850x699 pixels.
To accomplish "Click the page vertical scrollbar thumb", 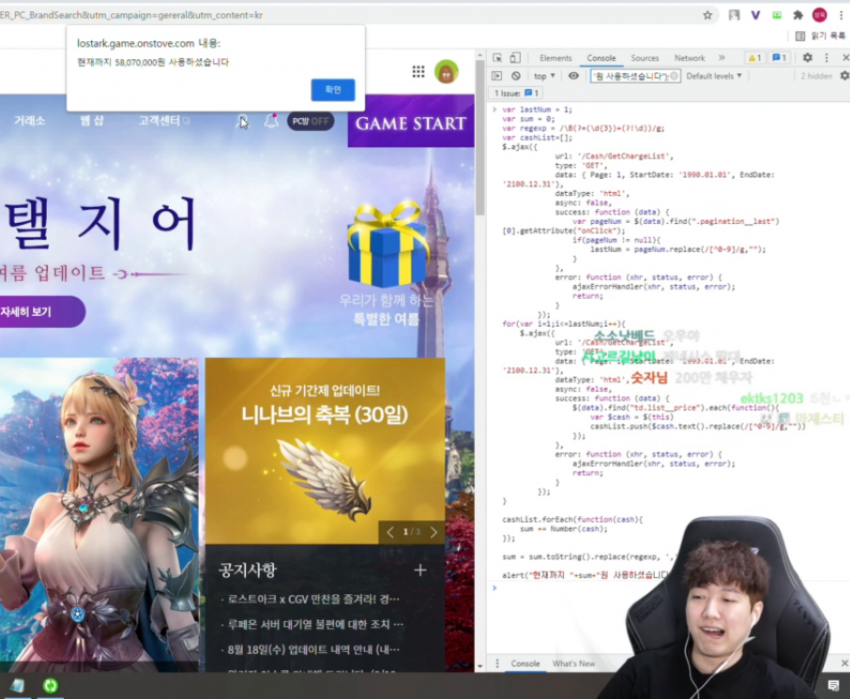I will pos(480,137).
